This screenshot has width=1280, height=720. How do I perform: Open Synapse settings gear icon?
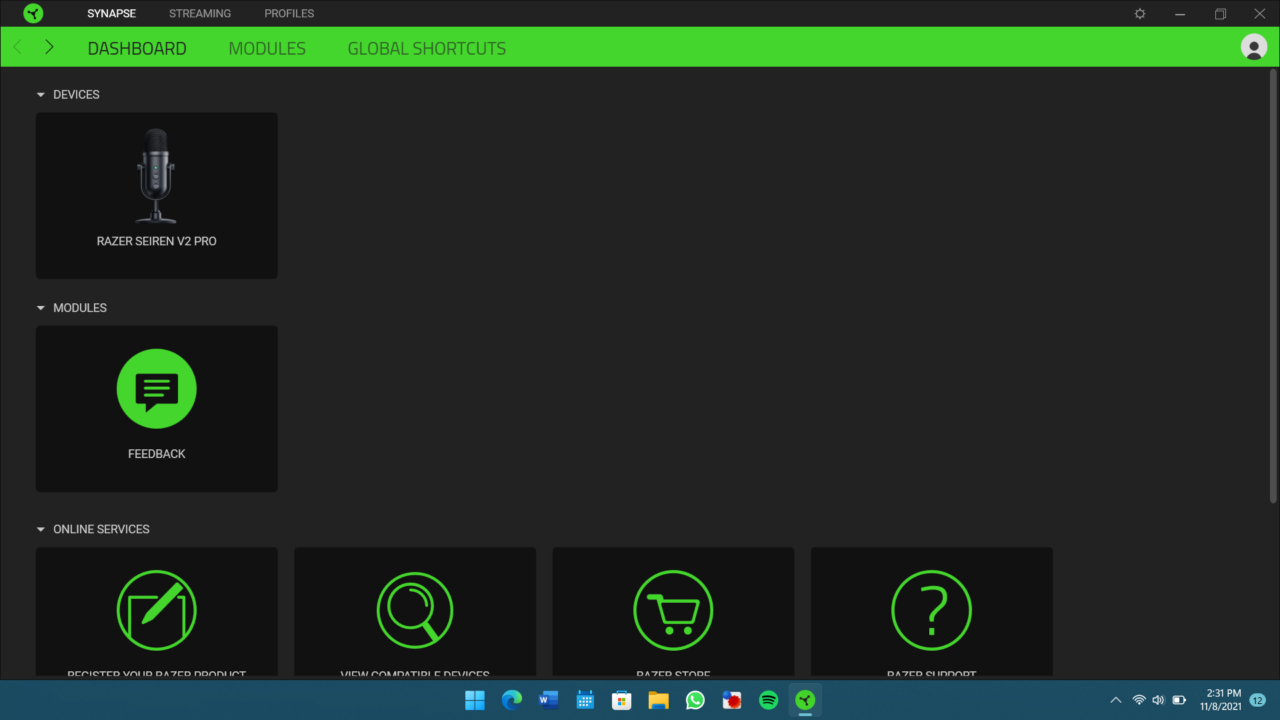[x=1140, y=14]
